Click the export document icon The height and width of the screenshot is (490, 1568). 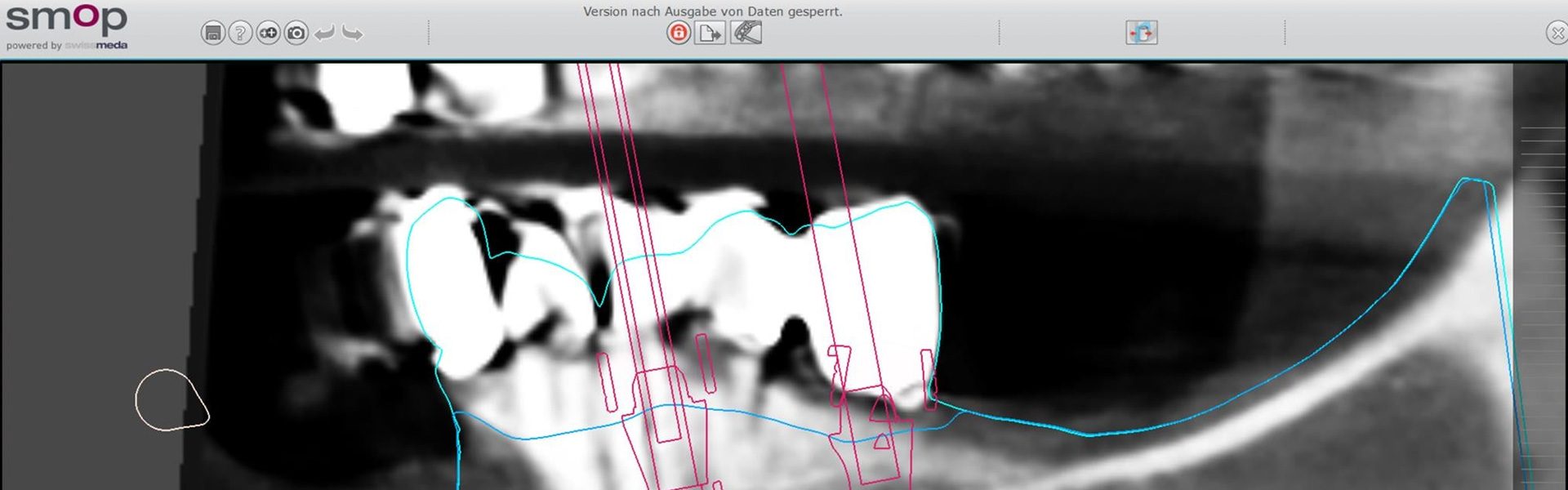709,33
